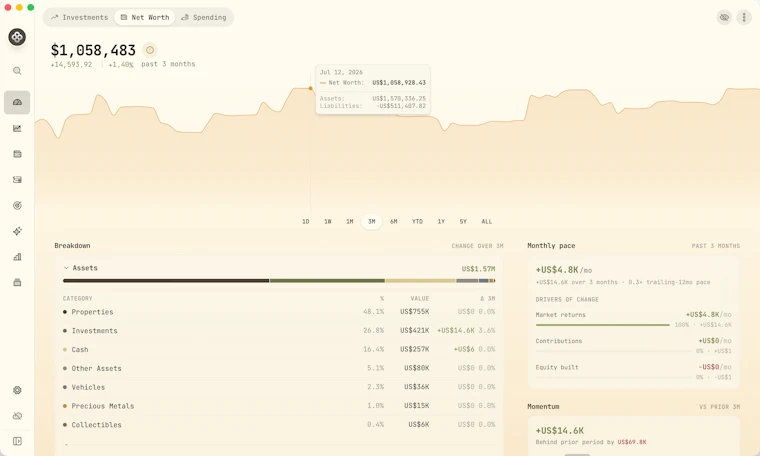Click the US$755K properties value
Viewport: 760px width, 456px height.
pyautogui.click(x=414, y=312)
